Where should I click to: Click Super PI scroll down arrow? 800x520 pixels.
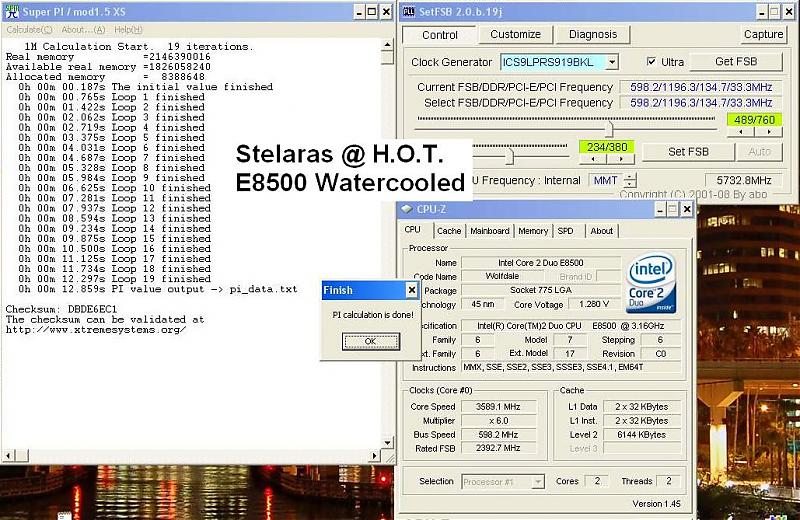click(387, 442)
